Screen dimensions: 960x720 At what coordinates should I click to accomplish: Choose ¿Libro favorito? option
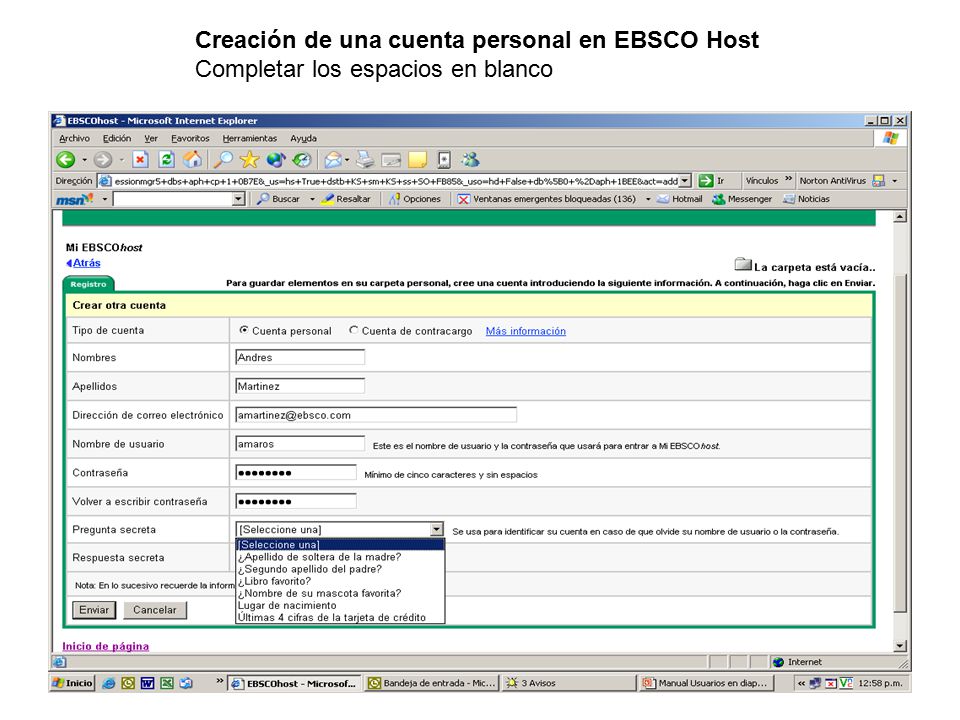click(x=340, y=581)
